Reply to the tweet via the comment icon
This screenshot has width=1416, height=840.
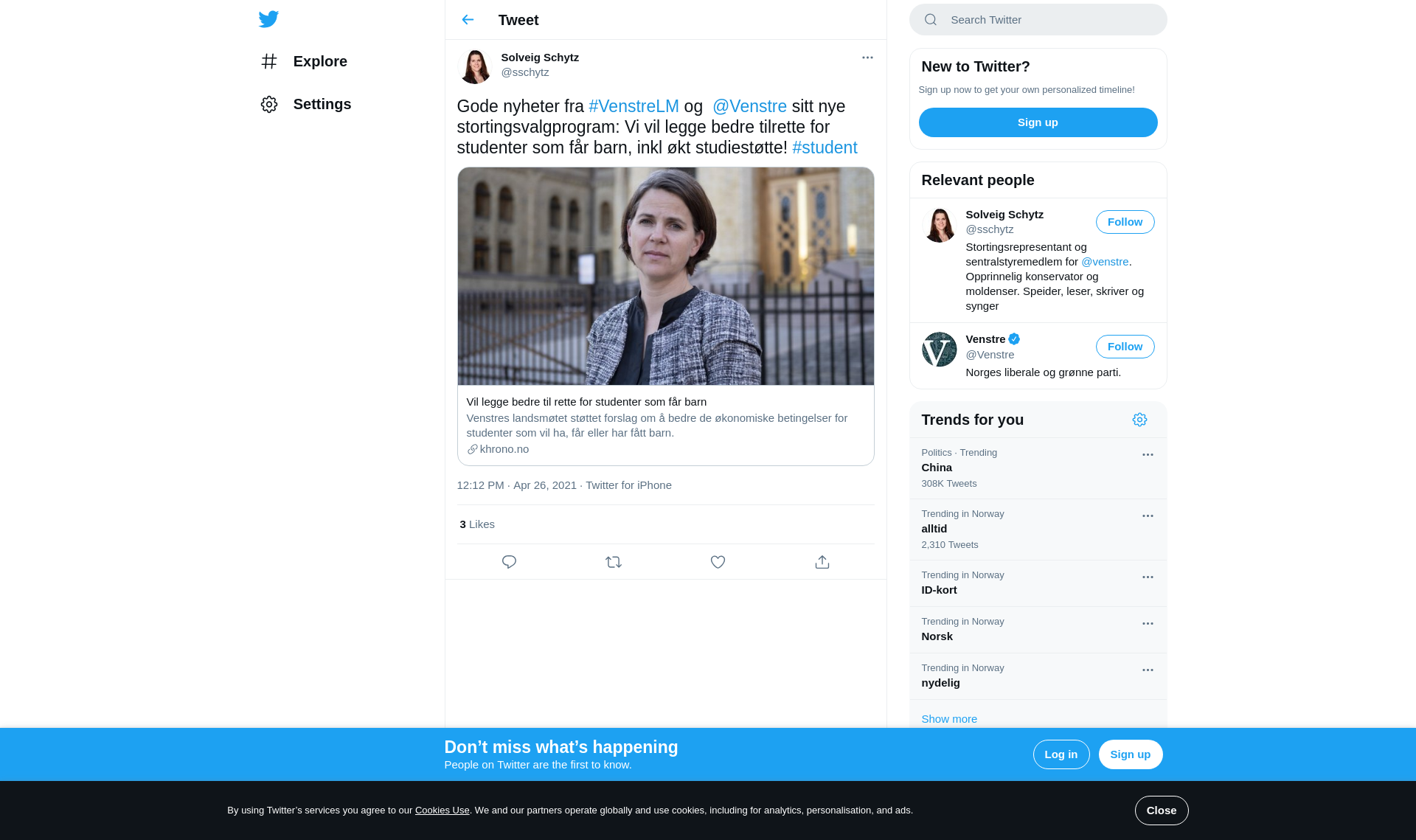pos(509,562)
